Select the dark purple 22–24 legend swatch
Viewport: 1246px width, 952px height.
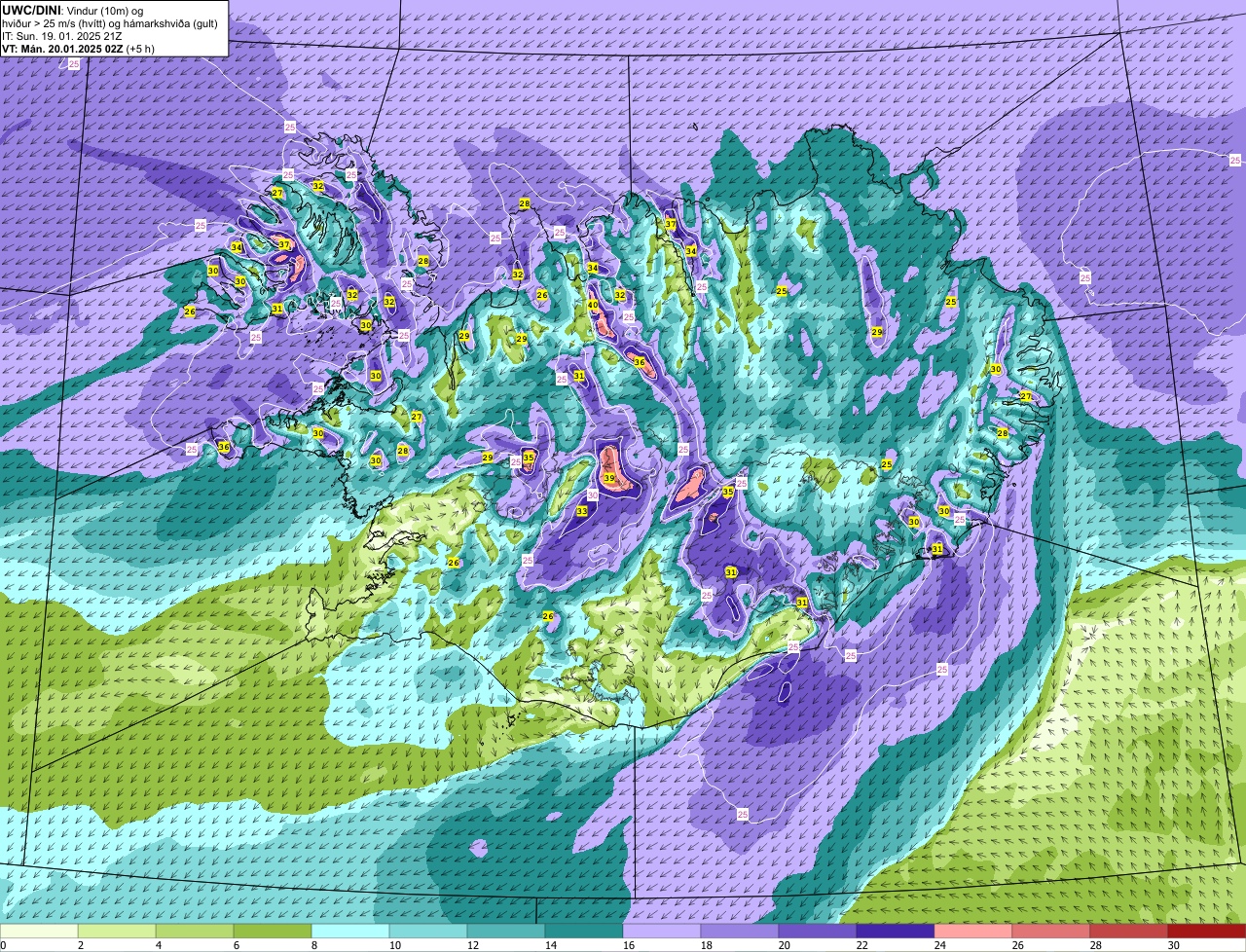coord(896,931)
